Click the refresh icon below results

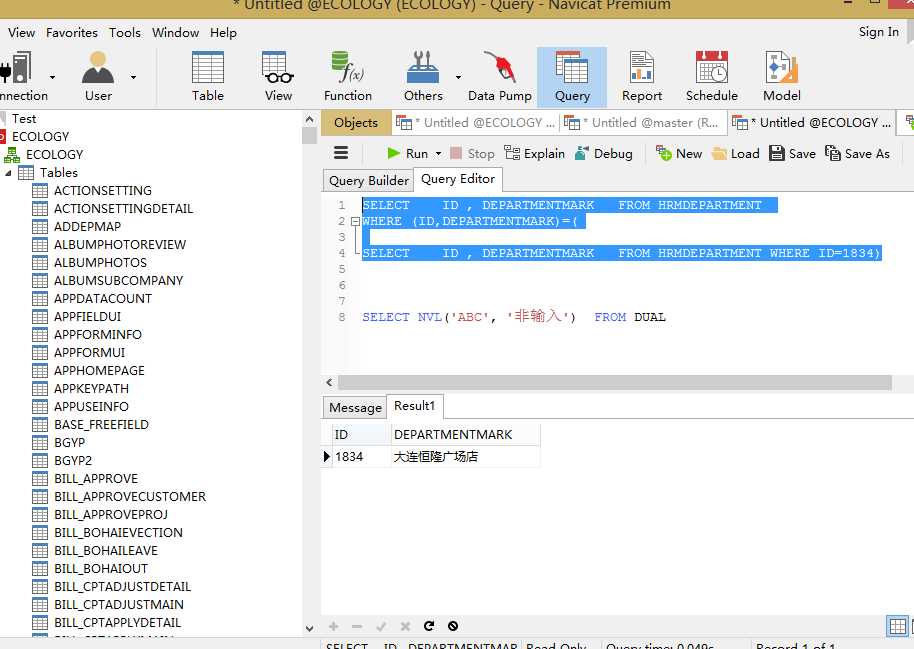pyautogui.click(x=429, y=626)
